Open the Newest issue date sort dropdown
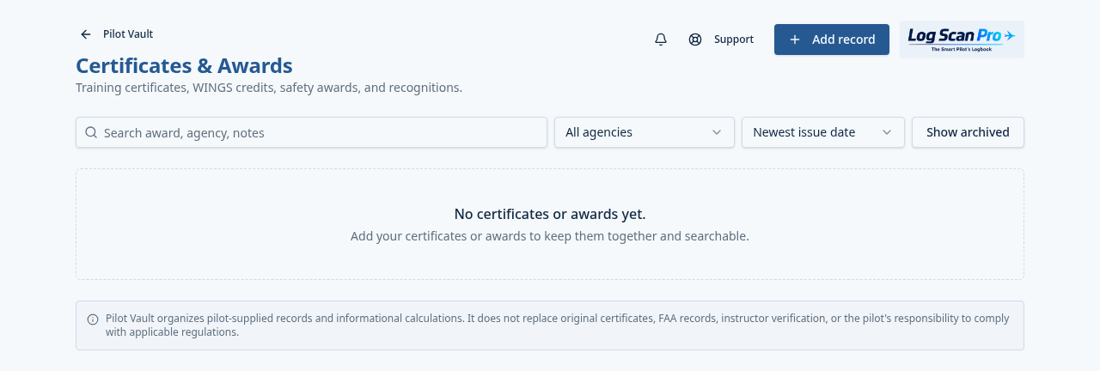Screen dimensions: 1100x371 click(x=823, y=132)
